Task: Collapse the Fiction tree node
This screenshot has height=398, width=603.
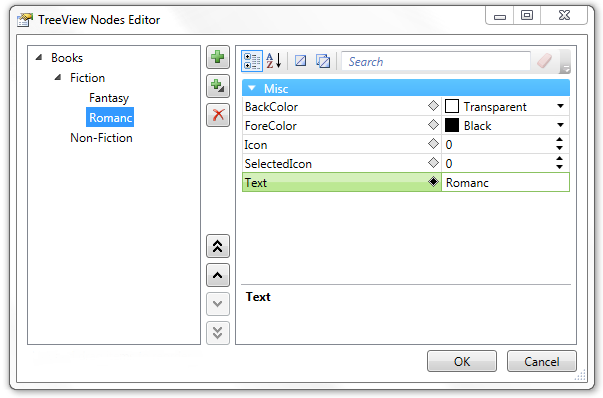Action: click(58, 78)
